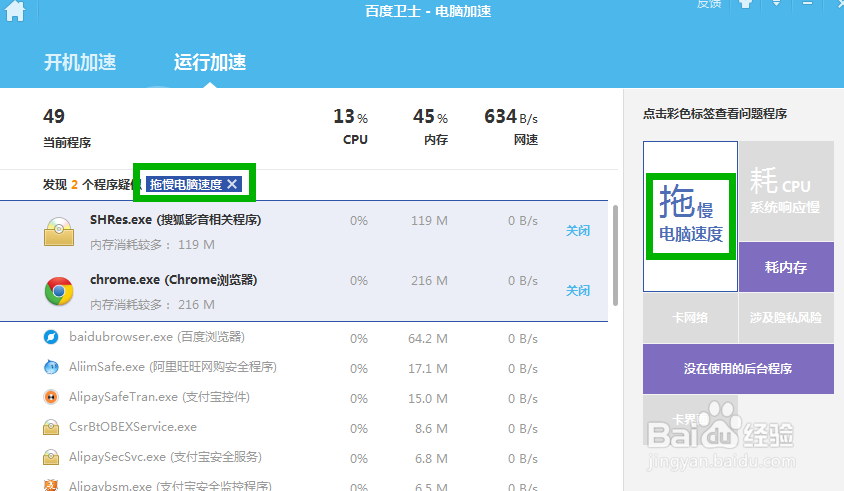The width and height of the screenshot is (844, 491).
Task: Click the 45% 内存 usage stat
Action: 431,127
